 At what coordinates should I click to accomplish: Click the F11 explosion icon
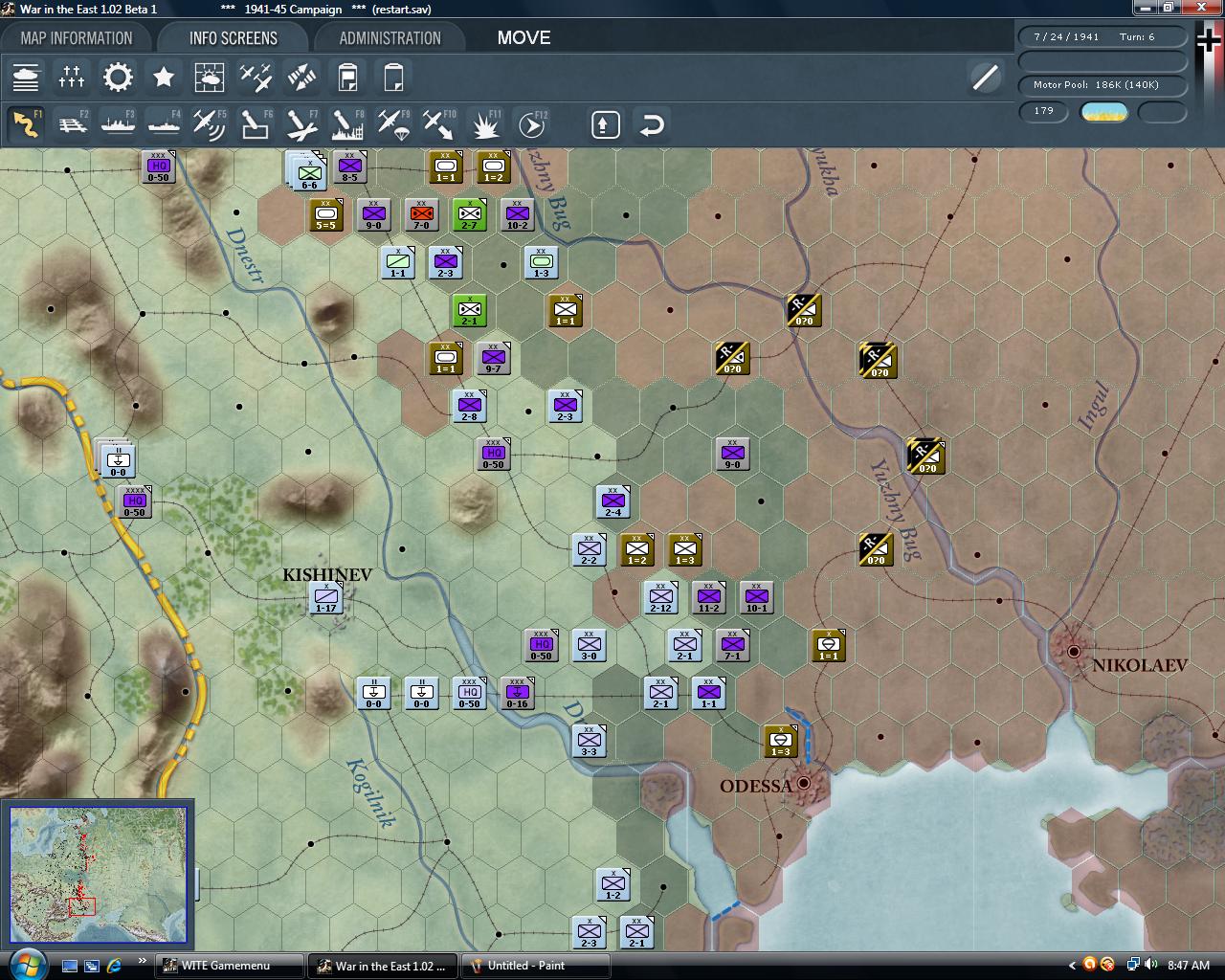point(487,124)
